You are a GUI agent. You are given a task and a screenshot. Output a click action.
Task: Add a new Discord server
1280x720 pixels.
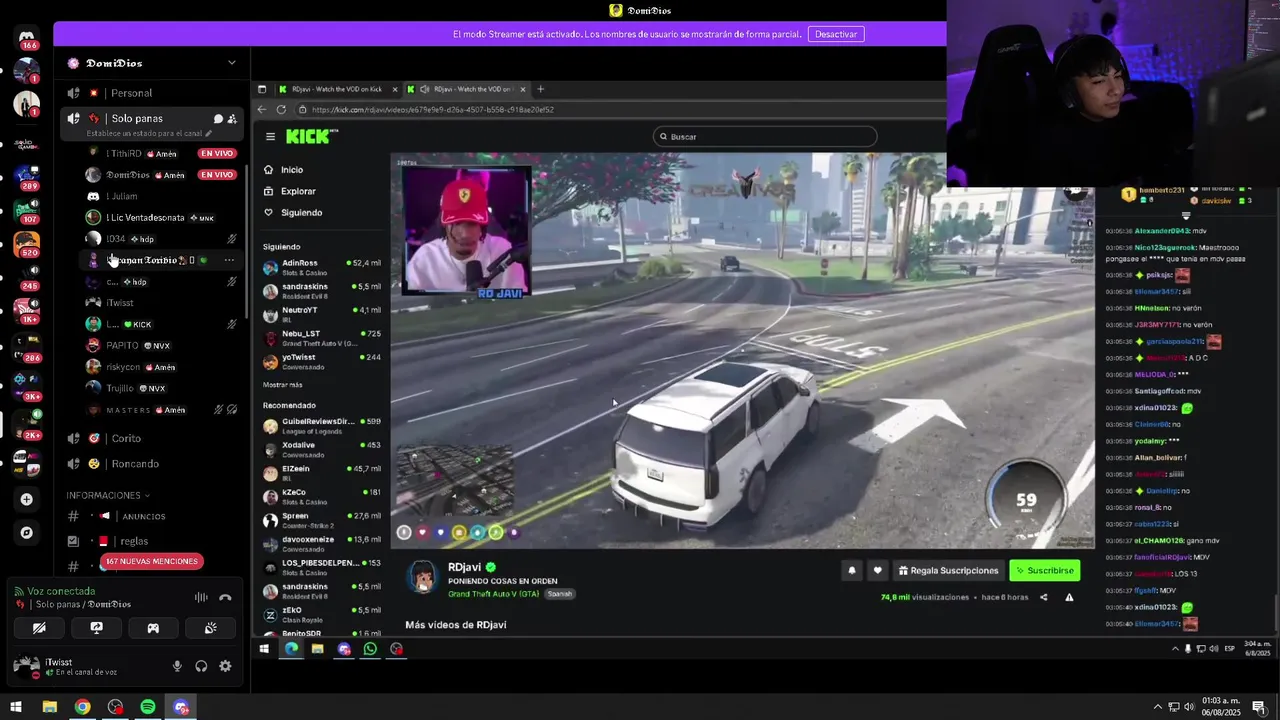coord(27,499)
